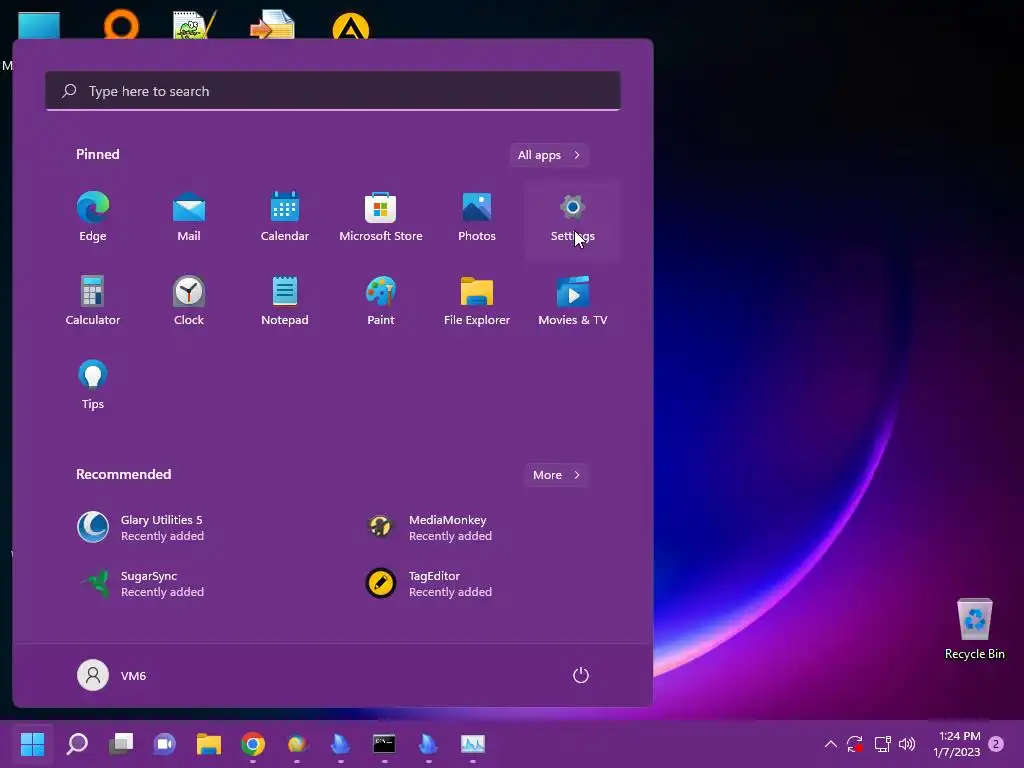Click the Type here to search field
1024x768 pixels.
[x=333, y=91]
